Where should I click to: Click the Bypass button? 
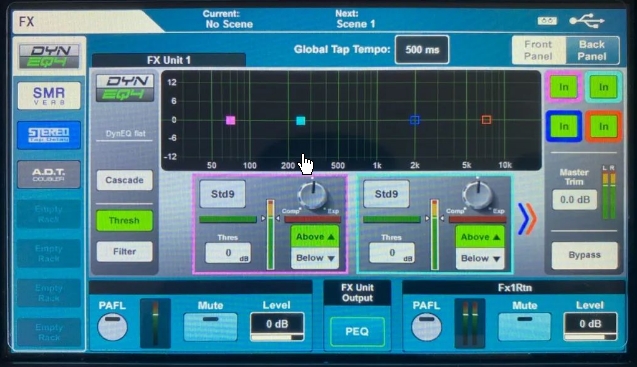point(584,255)
